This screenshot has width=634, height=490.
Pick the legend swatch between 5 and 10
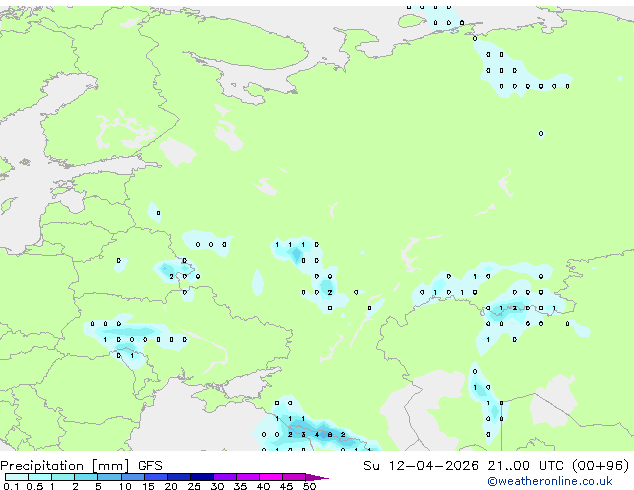(109, 477)
